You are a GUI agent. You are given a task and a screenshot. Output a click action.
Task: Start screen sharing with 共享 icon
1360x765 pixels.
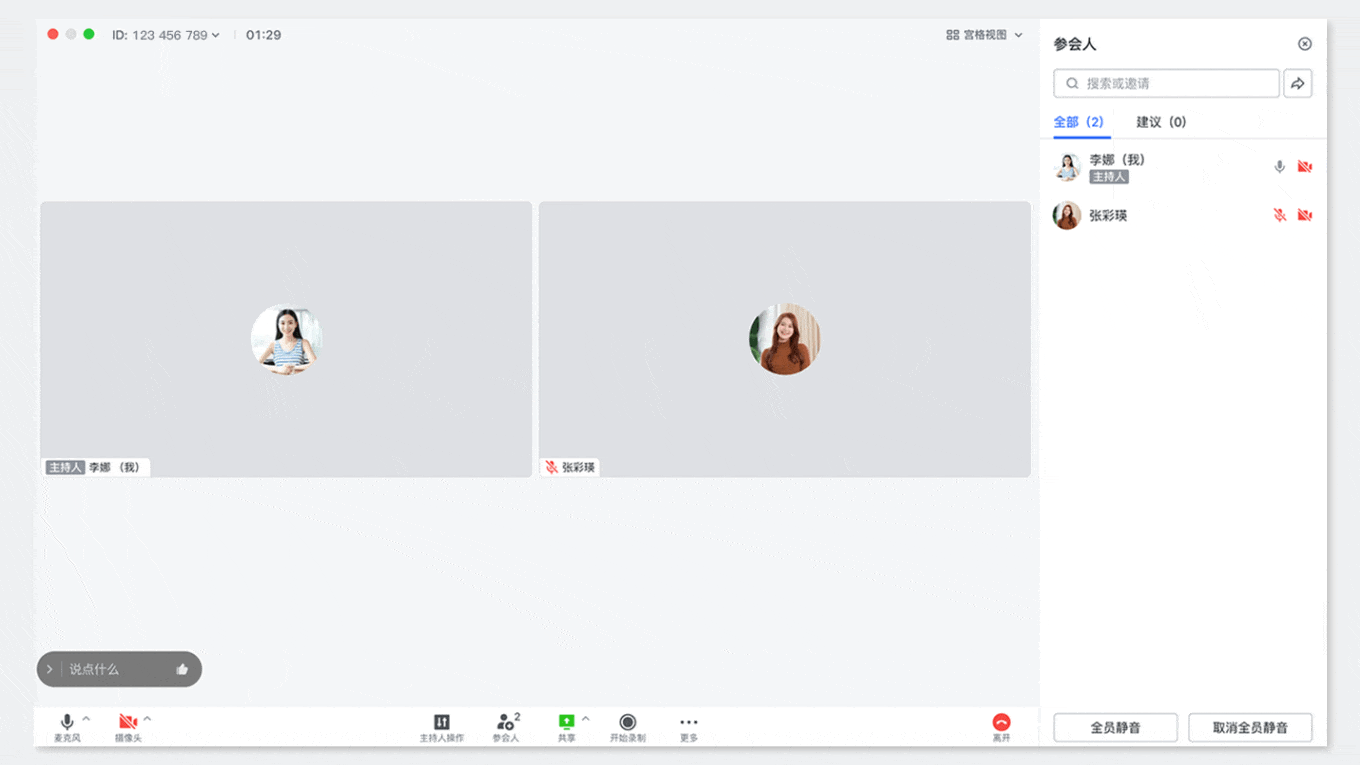click(566, 723)
